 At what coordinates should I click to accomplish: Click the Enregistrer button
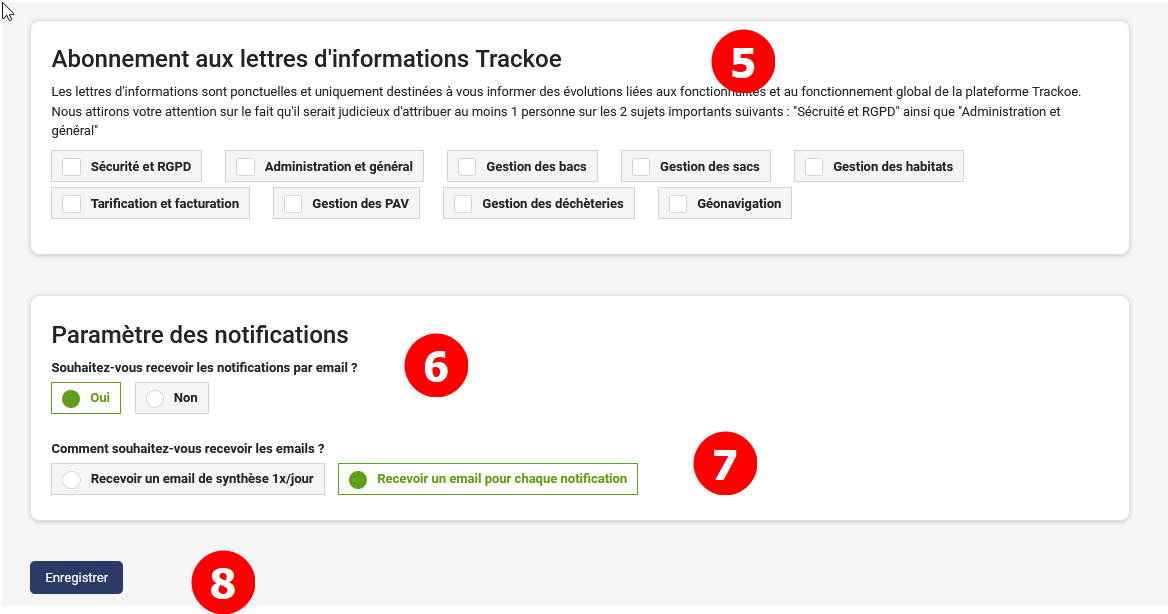point(76,578)
